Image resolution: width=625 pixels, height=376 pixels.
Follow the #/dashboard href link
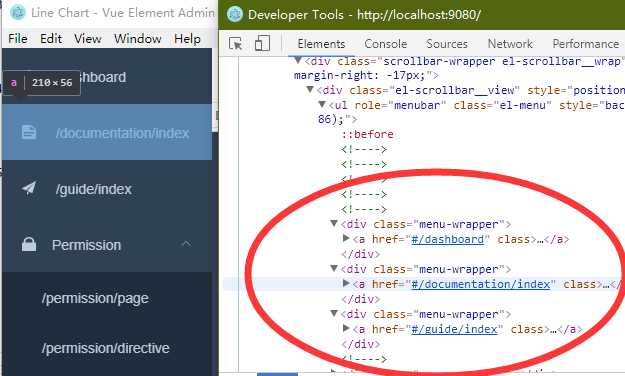pyautogui.click(x=447, y=239)
